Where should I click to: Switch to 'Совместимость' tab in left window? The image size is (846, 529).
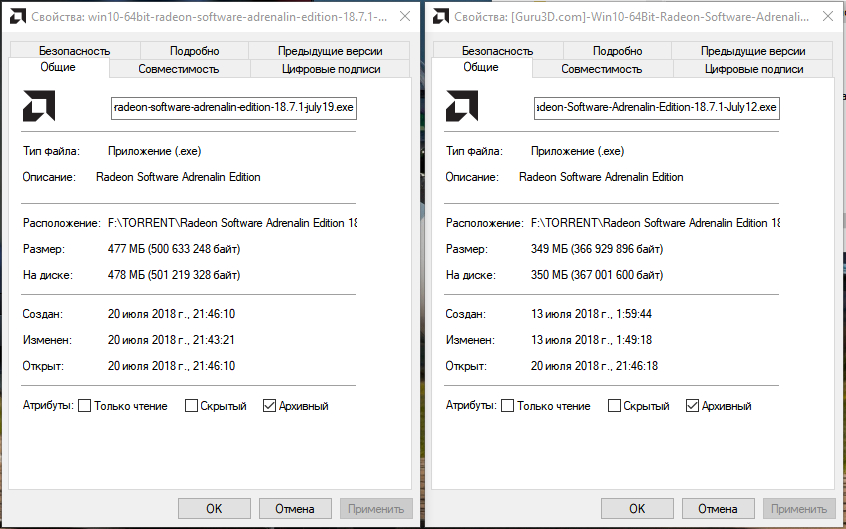click(x=179, y=69)
